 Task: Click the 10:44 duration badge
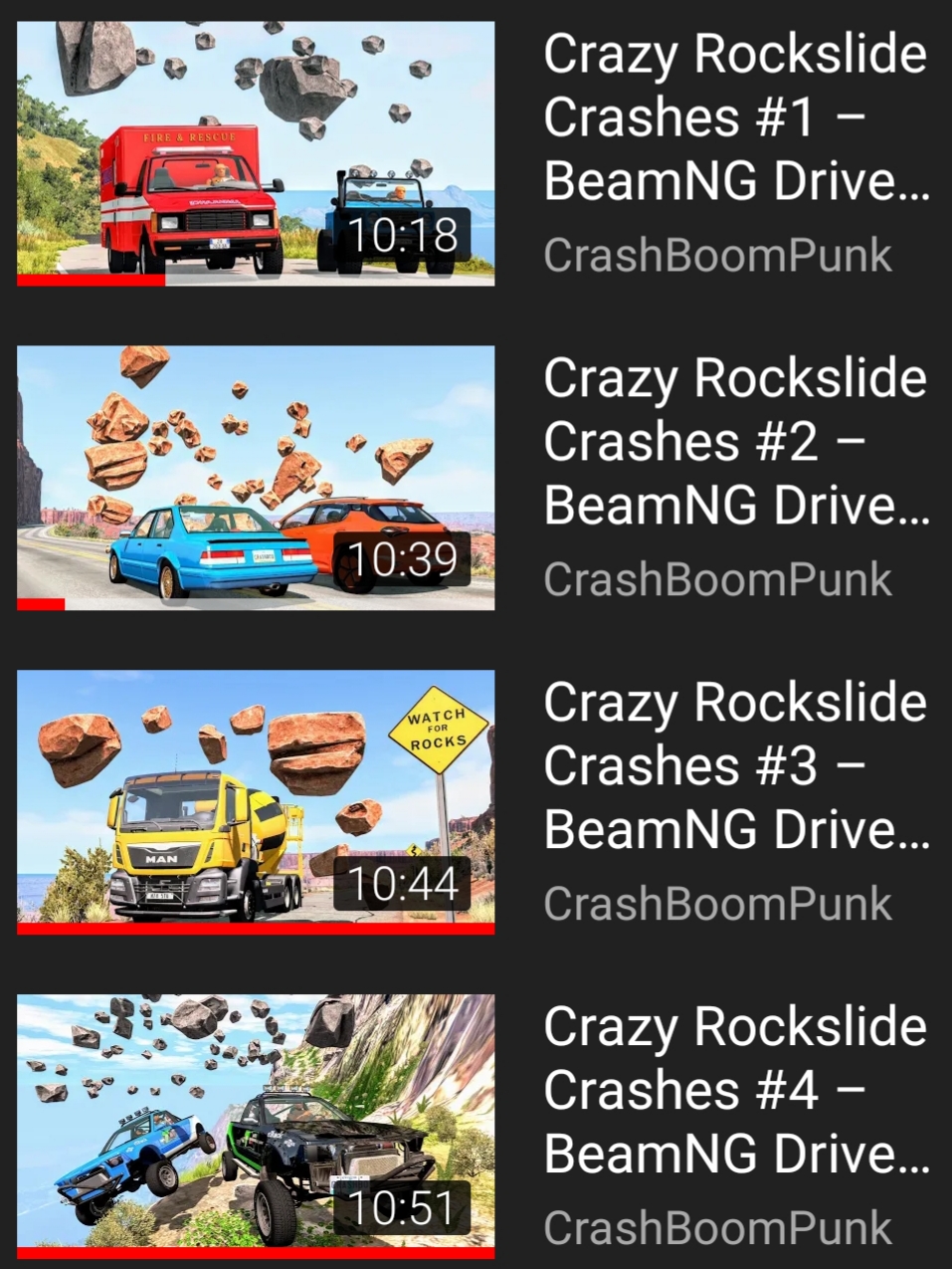(x=402, y=884)
